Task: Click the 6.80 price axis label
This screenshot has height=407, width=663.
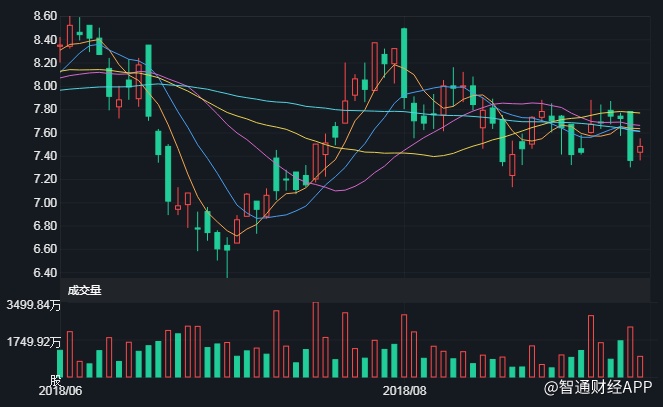Action: point(17,226)
